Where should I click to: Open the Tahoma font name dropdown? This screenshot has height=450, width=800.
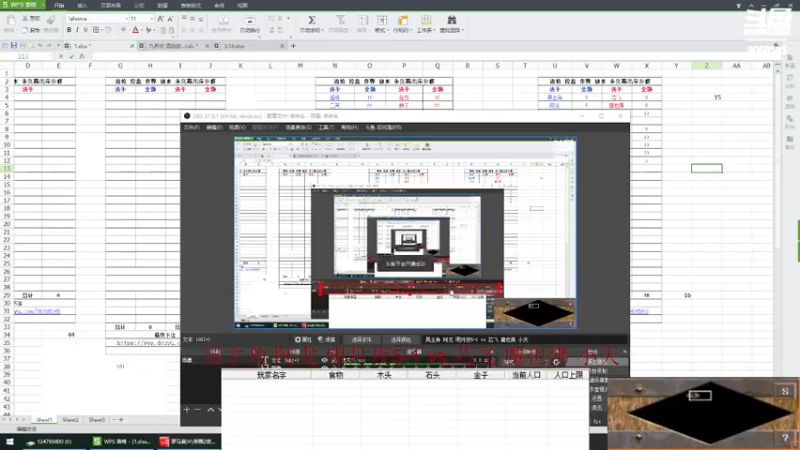tap(126, 19)
